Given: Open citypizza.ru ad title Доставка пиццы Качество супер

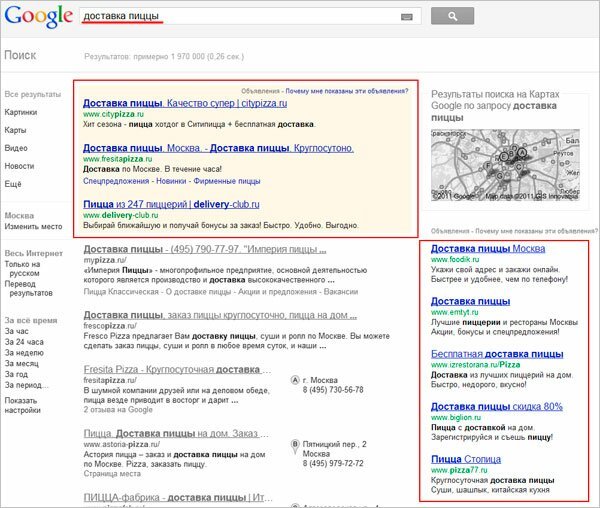Looking at the screenshot, I should coord(185,103).
